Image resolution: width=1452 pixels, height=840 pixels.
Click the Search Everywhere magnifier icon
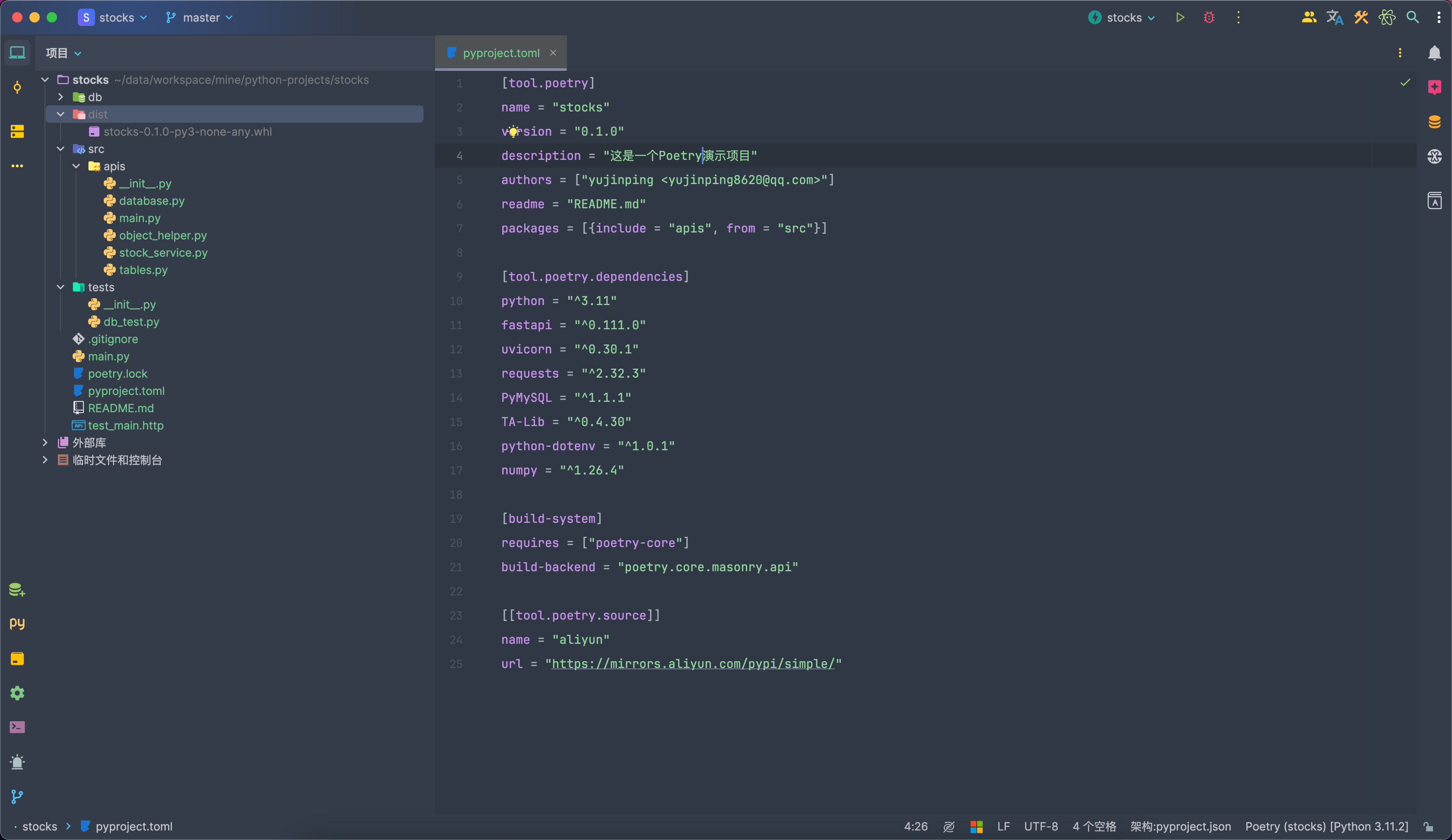pos(1412,17)
